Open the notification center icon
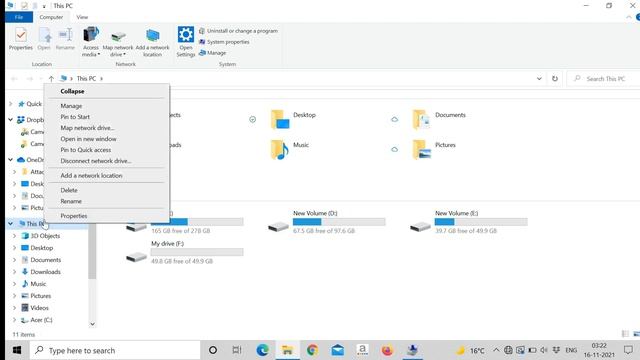640x360 pixels. coord(628,350)
